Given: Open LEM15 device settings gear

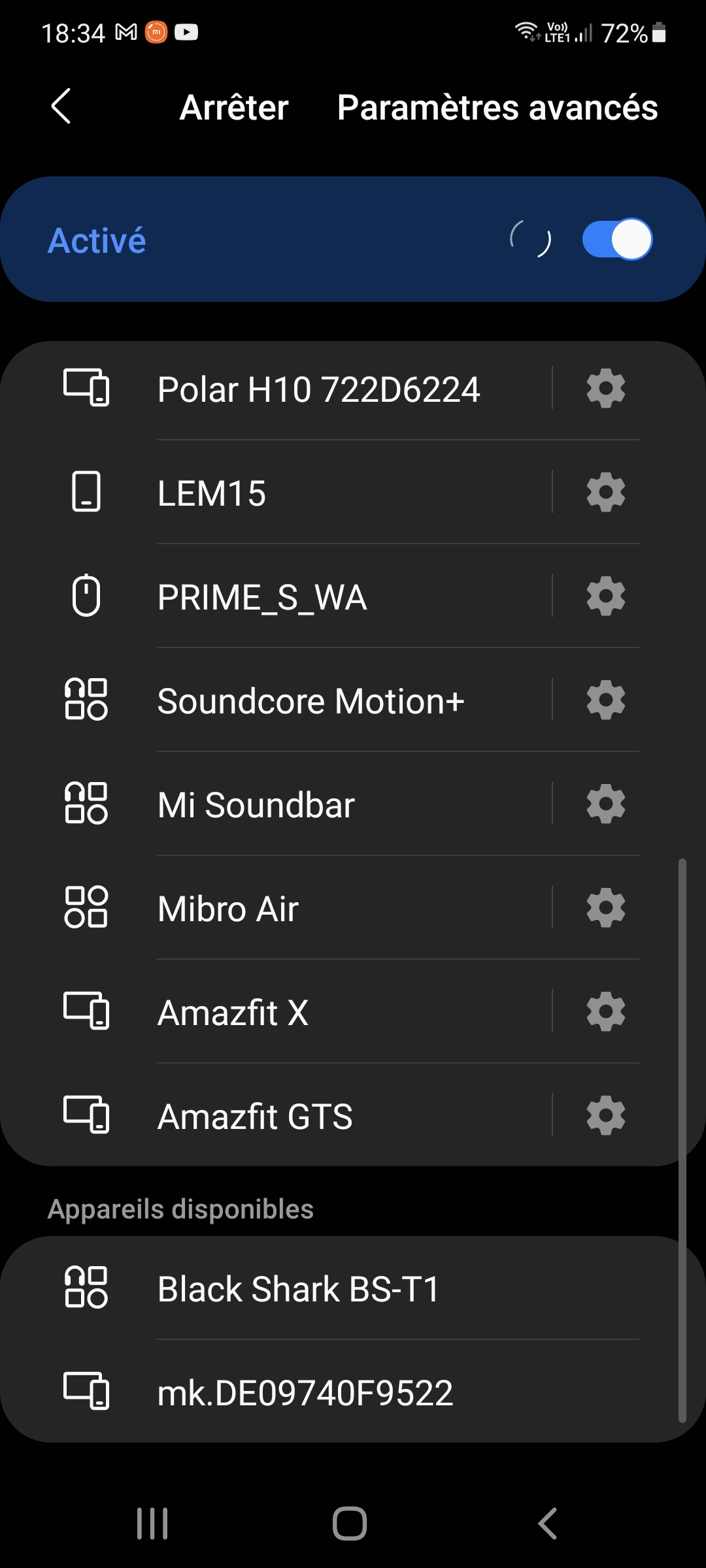Looking at the screenshot, I should click(x=606, y=492).
